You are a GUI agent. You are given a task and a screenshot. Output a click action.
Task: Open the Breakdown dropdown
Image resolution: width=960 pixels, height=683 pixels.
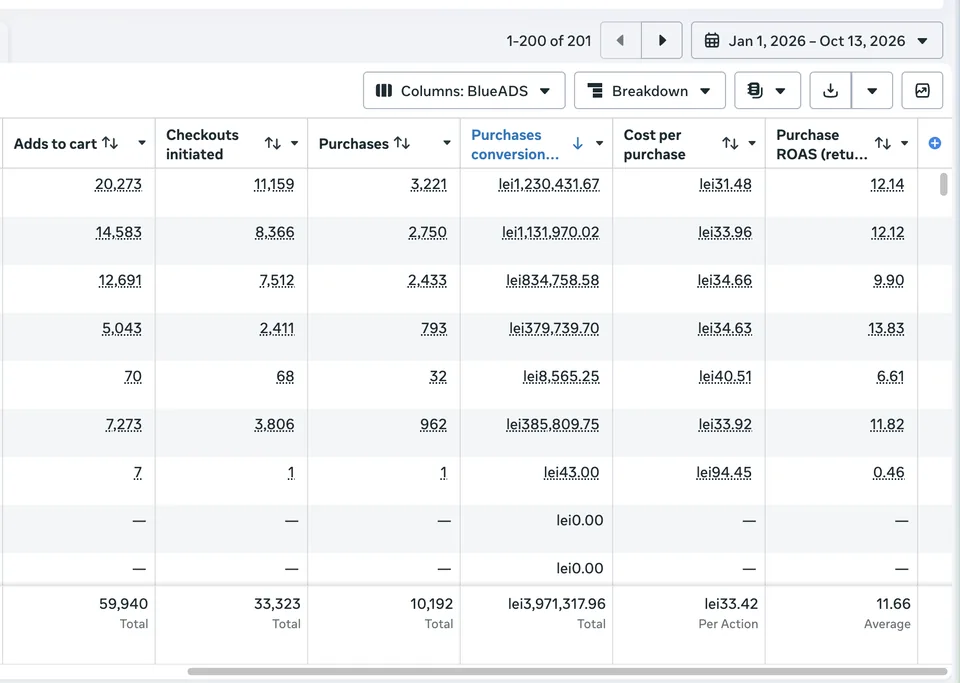[x=650, y=91]
